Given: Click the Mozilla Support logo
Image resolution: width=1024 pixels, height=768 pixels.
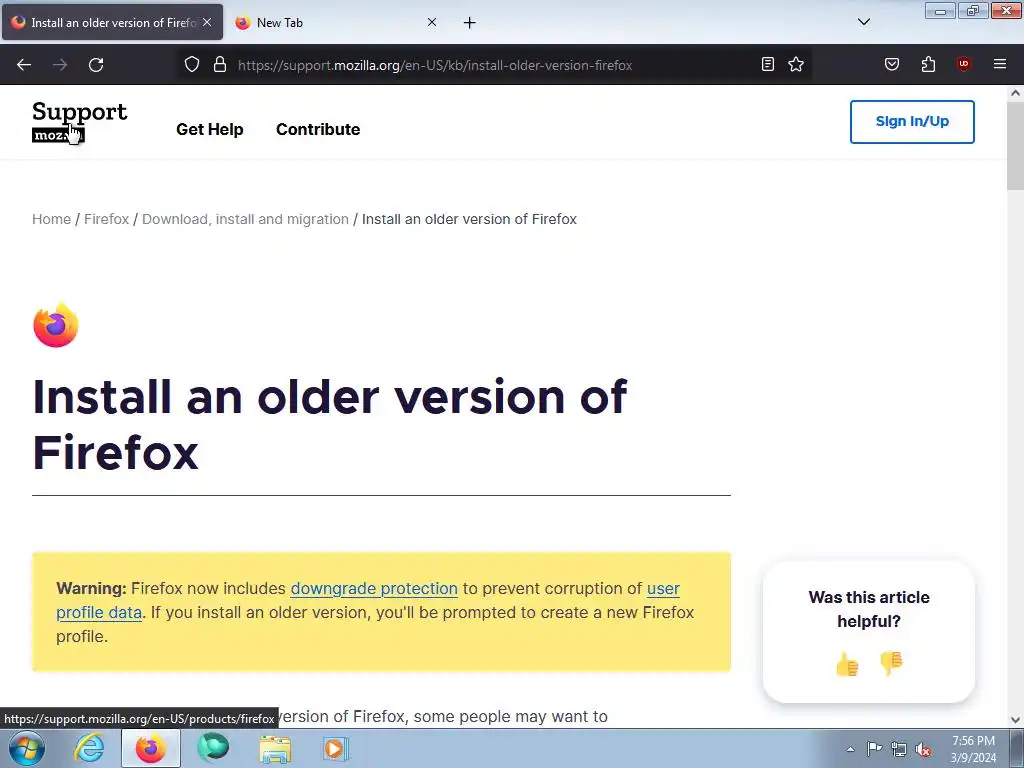Looking at the screenshot, I should click(x=79, y=121).
